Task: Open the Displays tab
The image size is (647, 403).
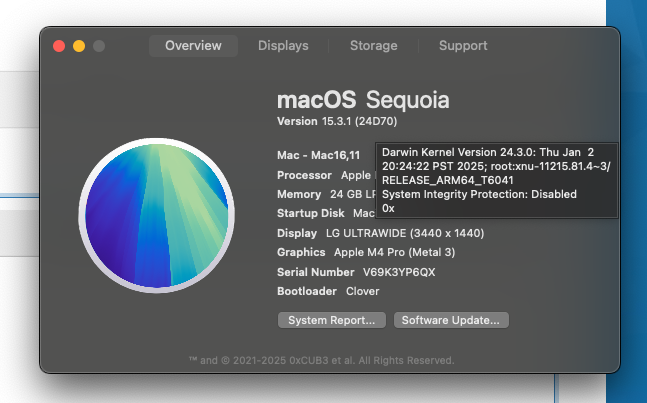Action: tap(283, 46)
